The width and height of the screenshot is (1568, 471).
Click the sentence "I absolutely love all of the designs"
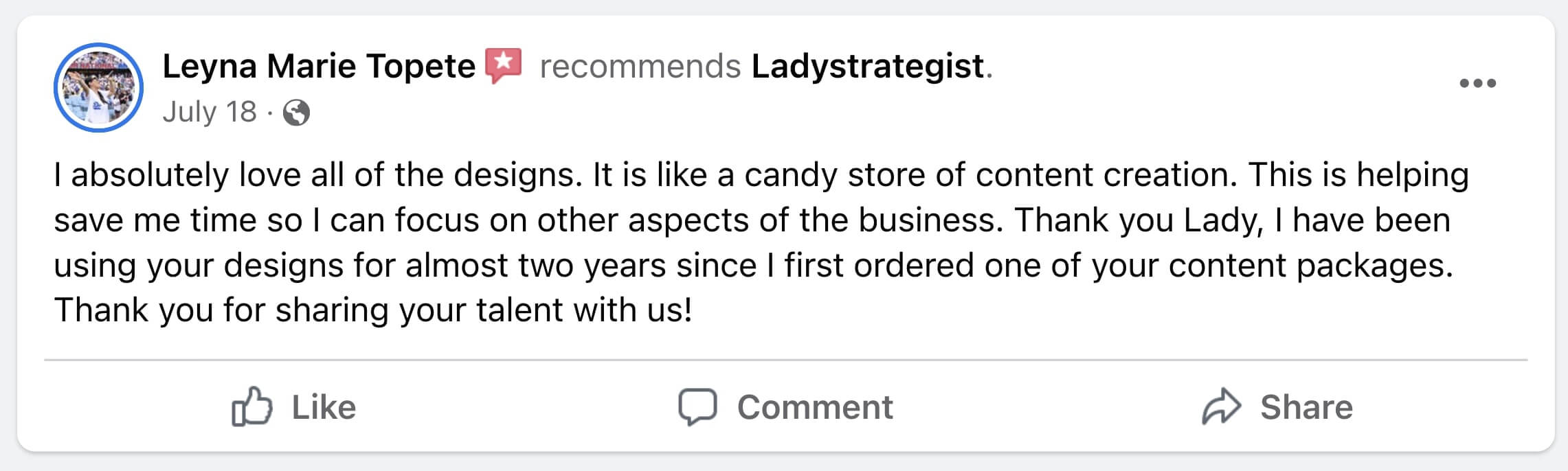314,175
